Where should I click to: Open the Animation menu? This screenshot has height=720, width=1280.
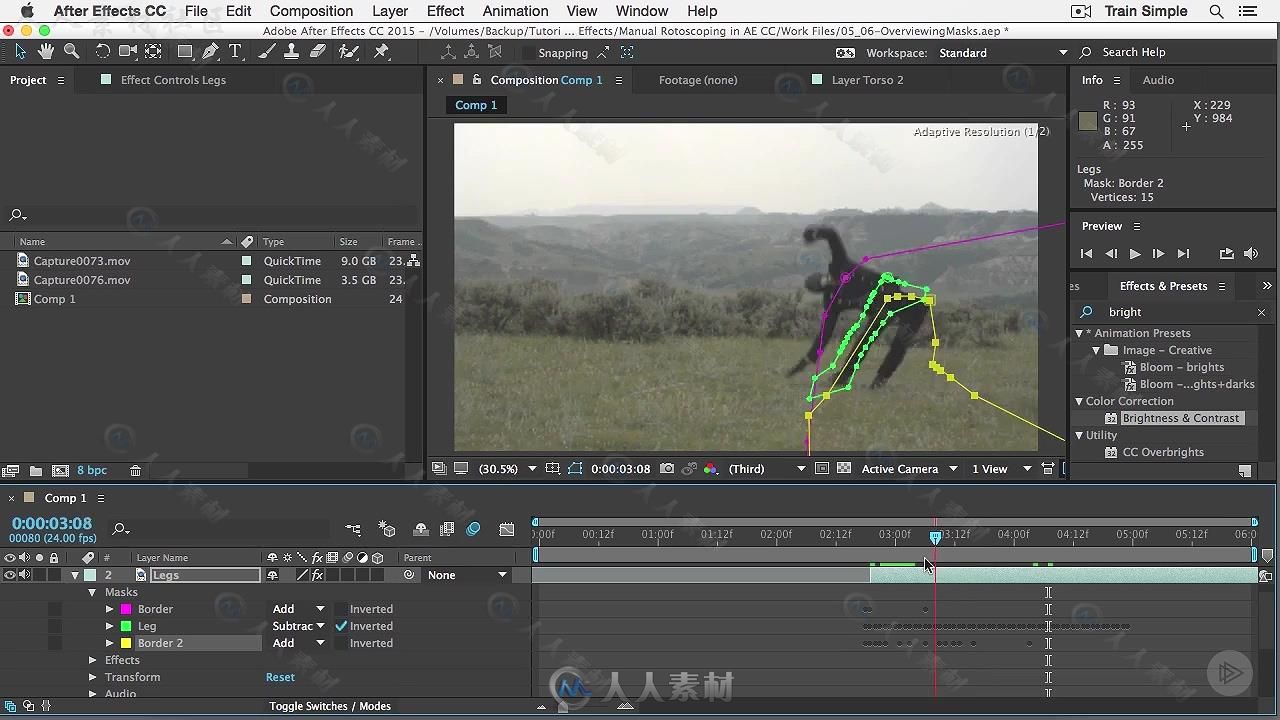515,11
